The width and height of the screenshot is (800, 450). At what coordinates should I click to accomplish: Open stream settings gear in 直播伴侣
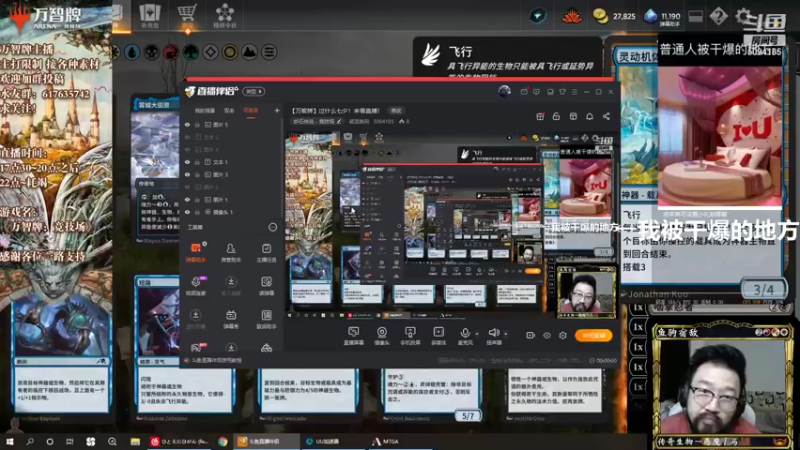click(563, 335)
